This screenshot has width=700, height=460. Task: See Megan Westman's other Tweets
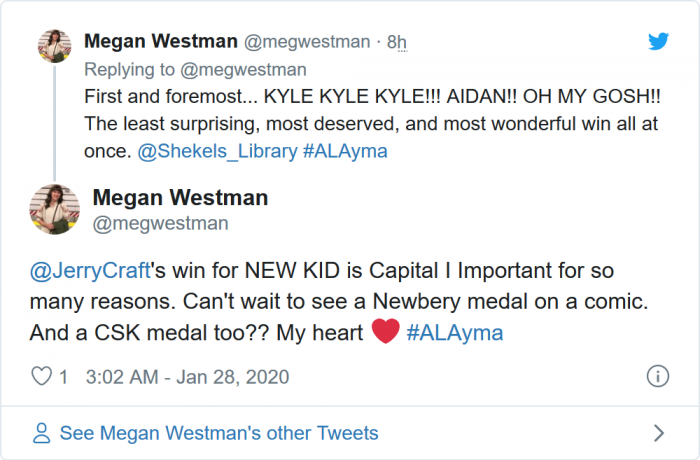tap(219, 433)
